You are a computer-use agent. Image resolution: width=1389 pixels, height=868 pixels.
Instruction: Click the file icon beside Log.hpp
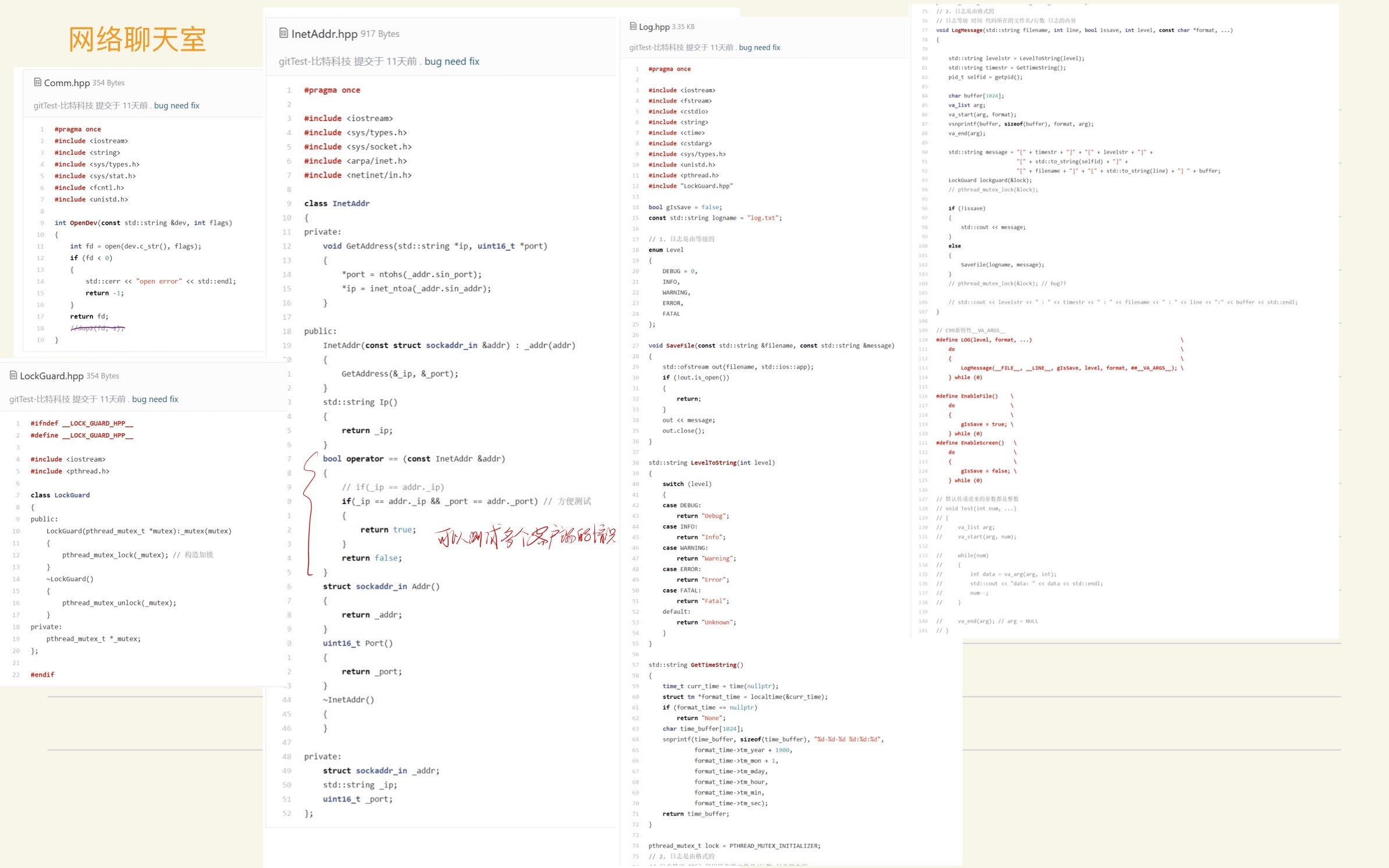click(x=633, y=26)
